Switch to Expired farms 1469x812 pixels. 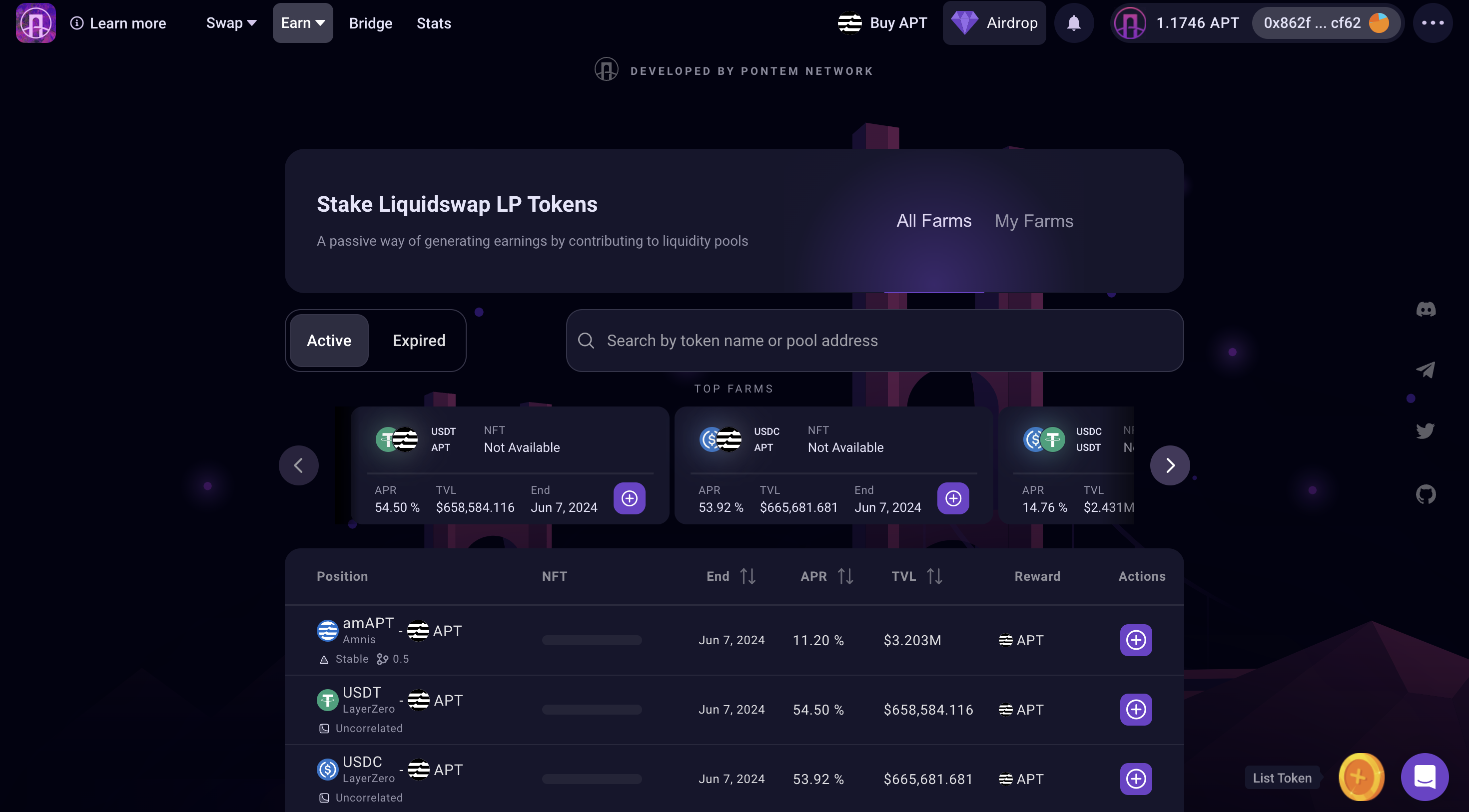coord(419,341)
